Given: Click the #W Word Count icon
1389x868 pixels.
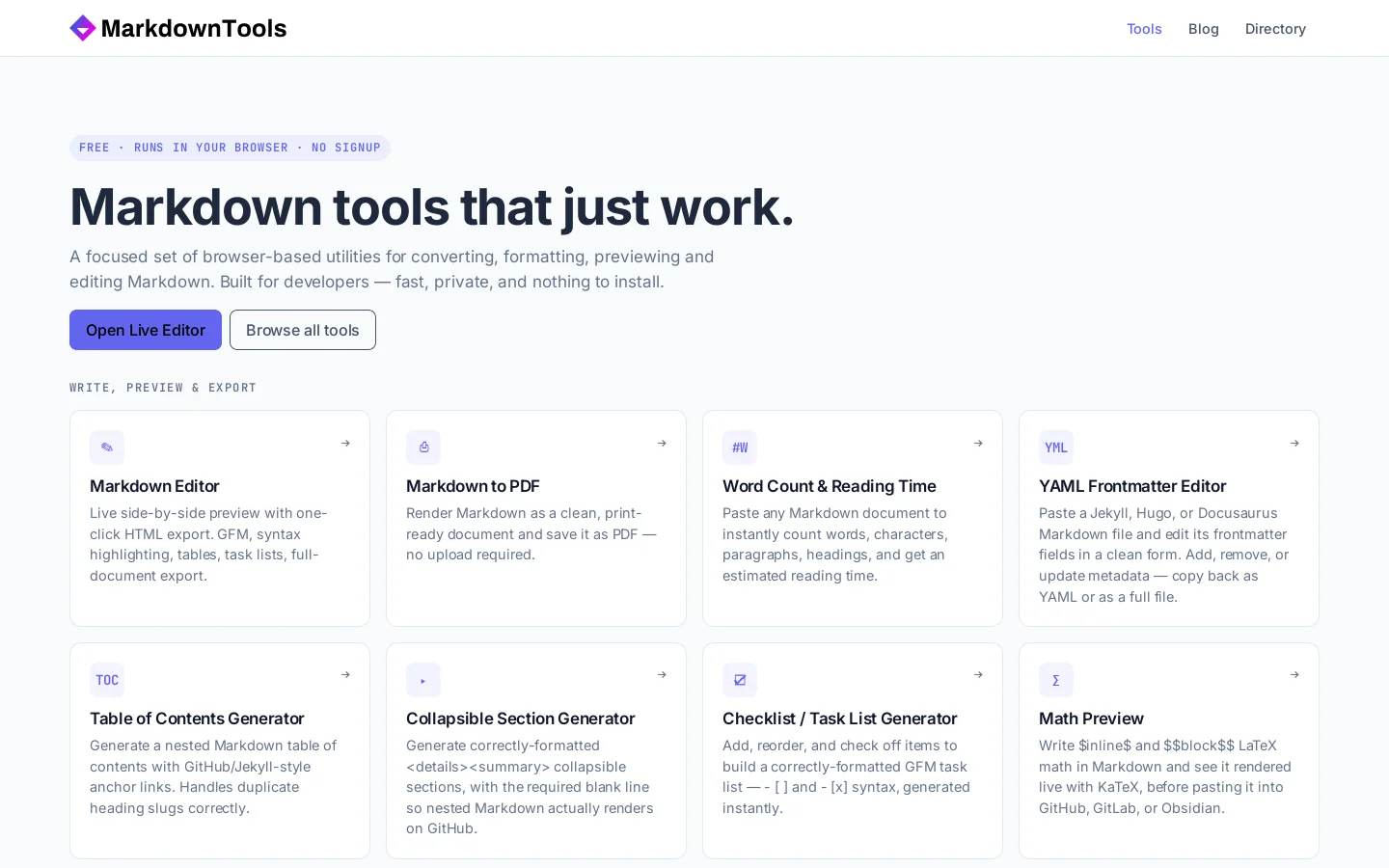Looking at the screenshot, I should coord(740,448).
